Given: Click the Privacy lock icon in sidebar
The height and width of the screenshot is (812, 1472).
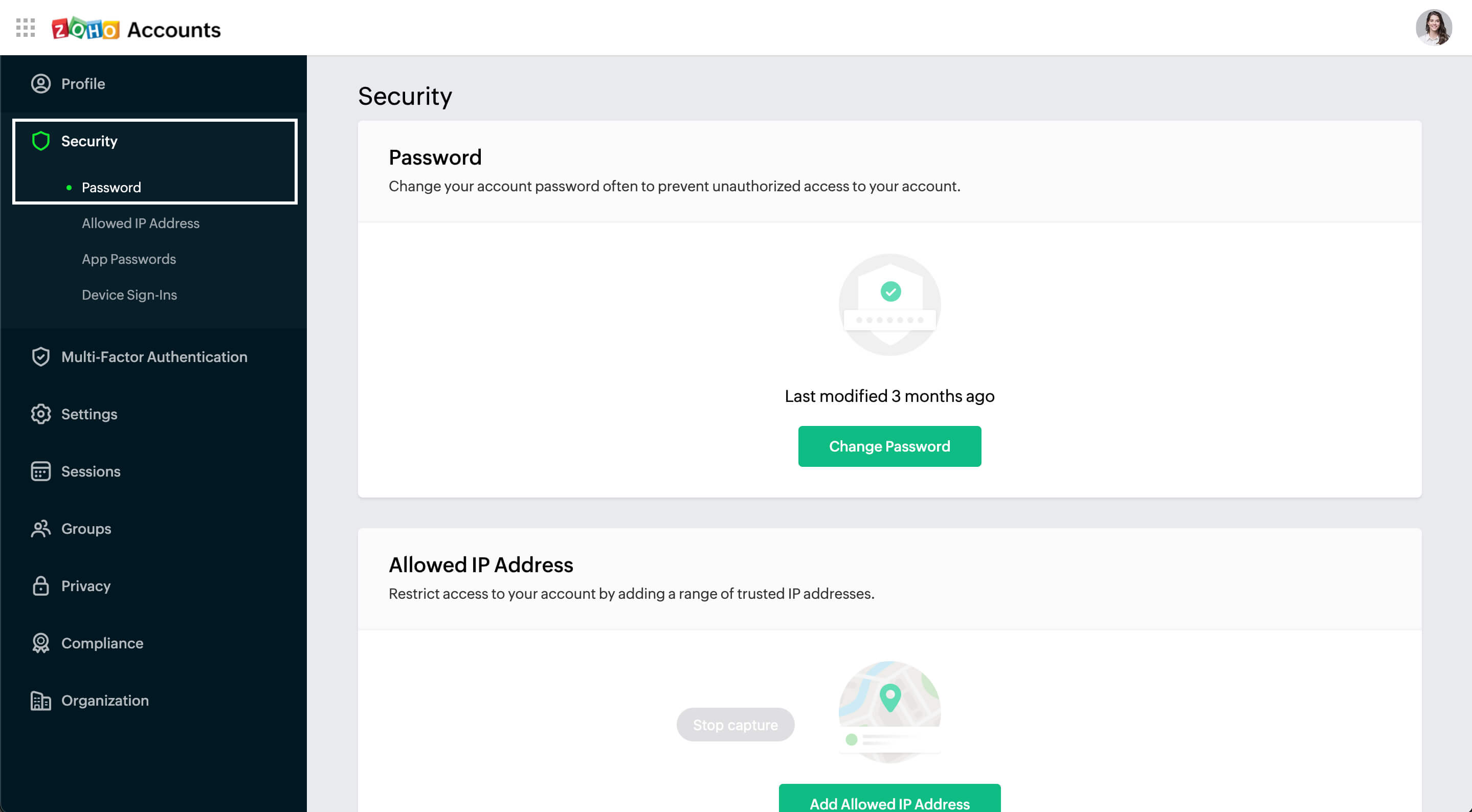Looking at the screenshot, I should (40, 585).
